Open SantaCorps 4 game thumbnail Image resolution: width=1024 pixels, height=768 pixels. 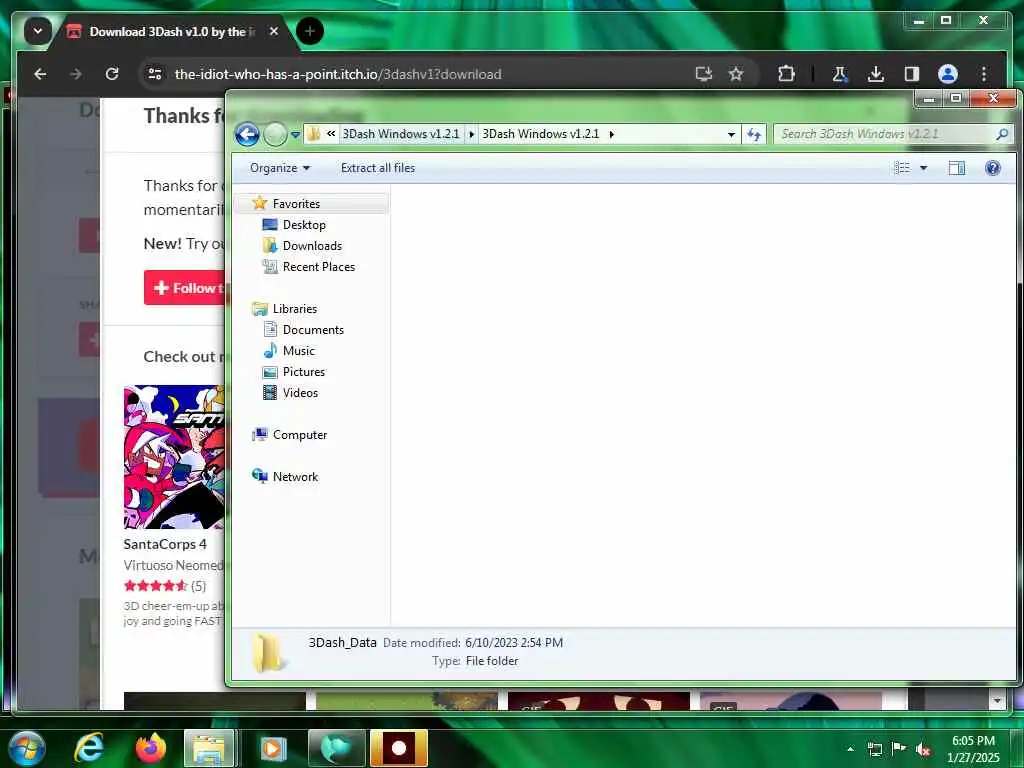point(174,456)
